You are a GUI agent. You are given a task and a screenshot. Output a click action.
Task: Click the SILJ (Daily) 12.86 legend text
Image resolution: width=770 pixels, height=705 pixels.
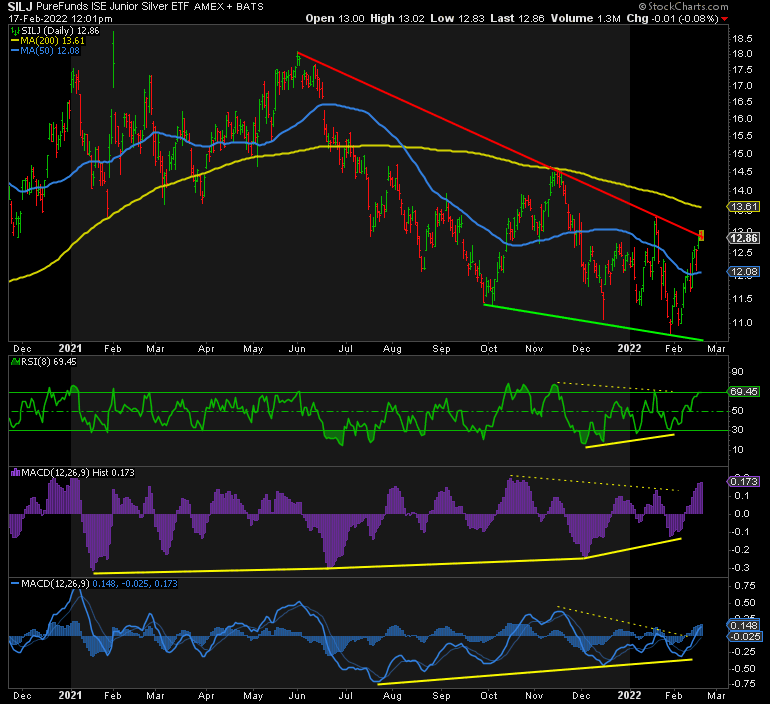coord(60,31)
